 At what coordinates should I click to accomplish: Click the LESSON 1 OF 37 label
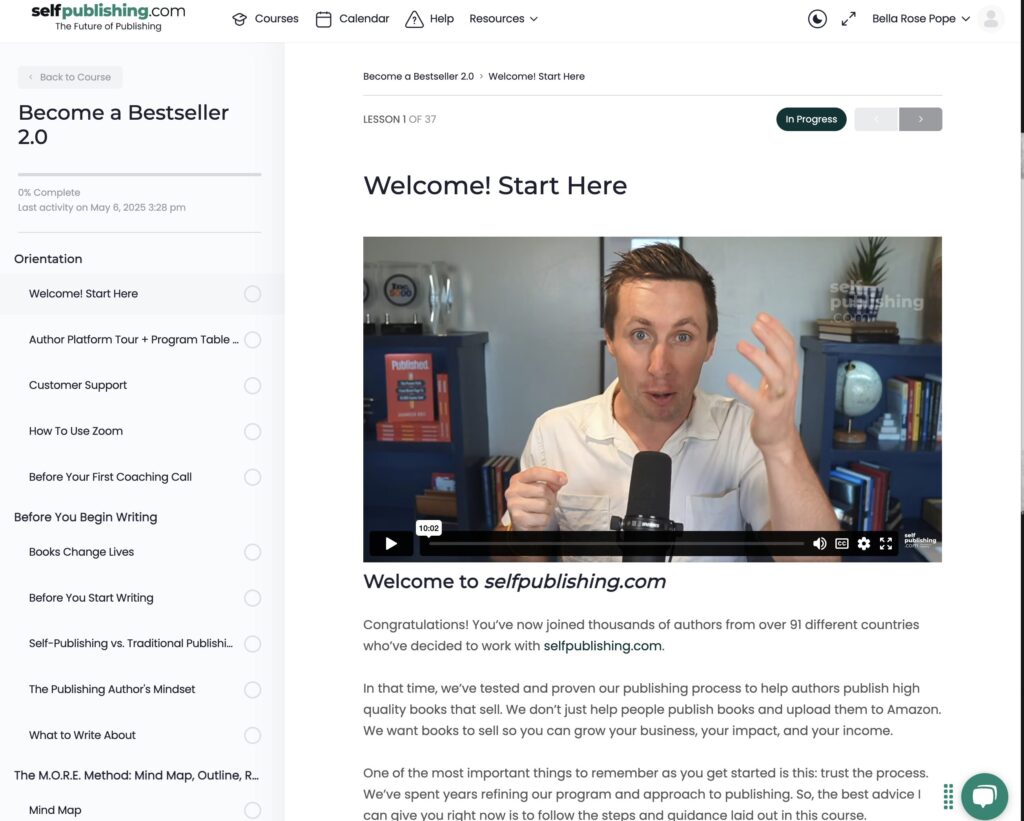[400, 120]
